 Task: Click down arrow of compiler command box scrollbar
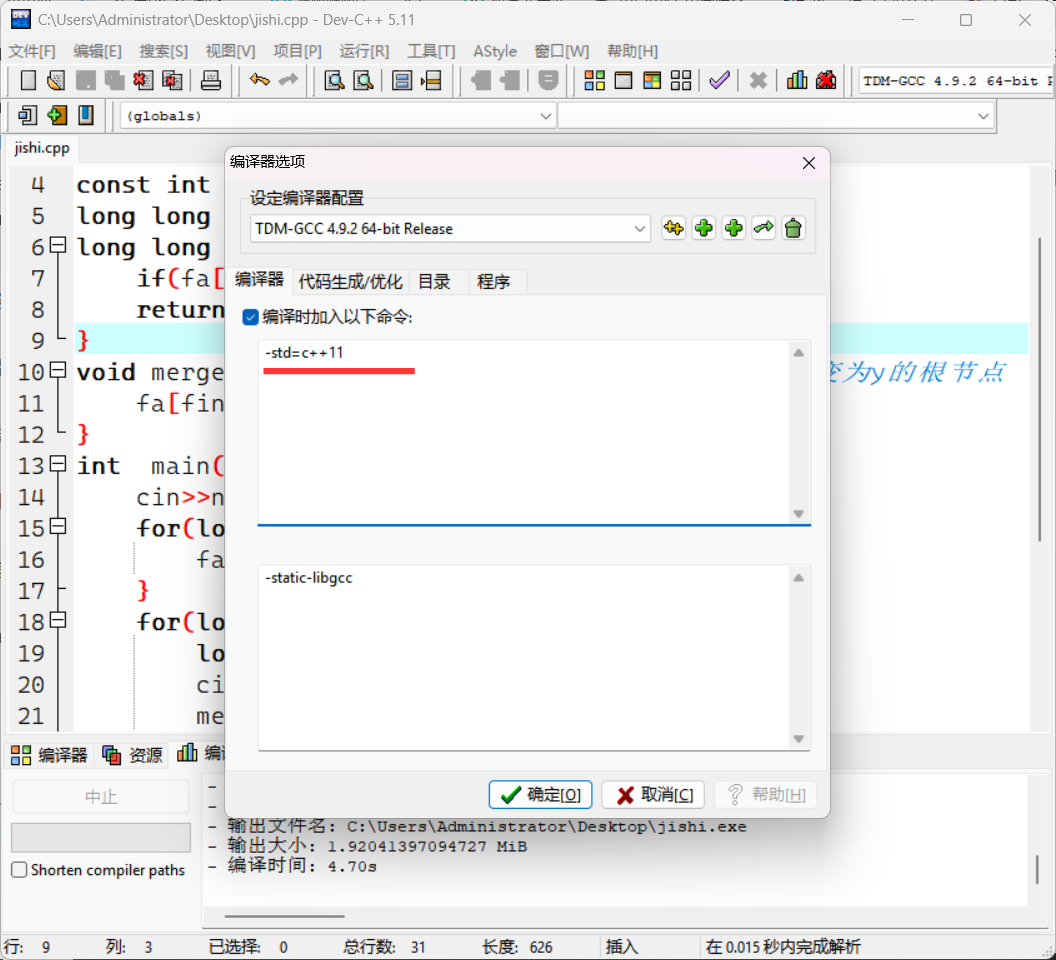coord(799,513)
